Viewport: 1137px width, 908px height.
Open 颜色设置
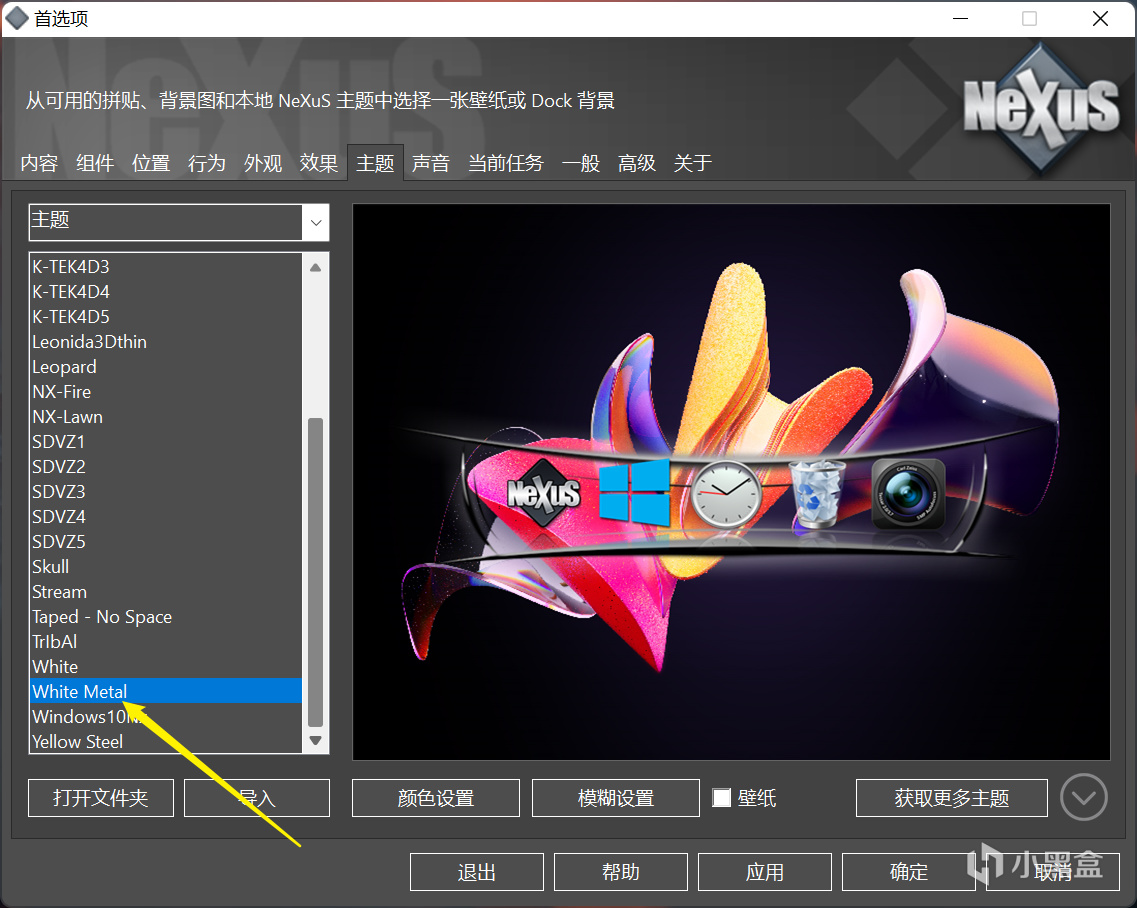point(436,798)
